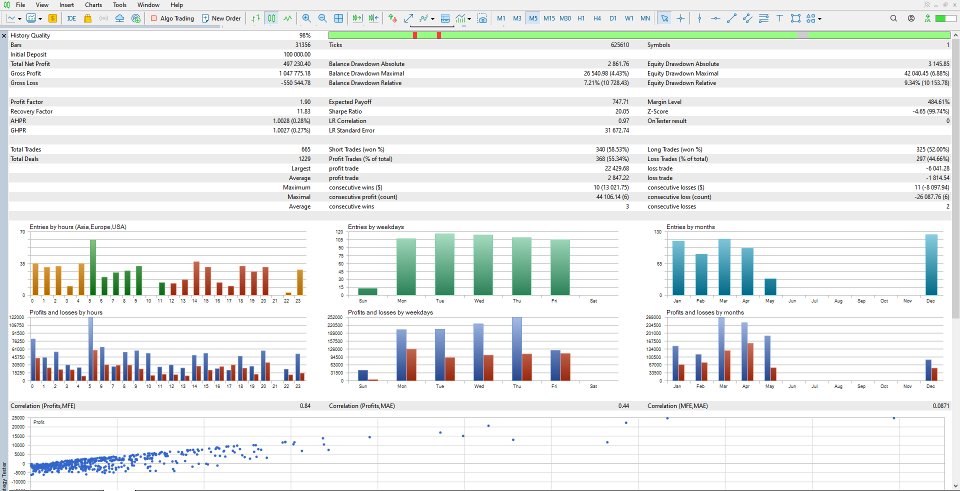Image resolution: width=960 pixels, height=491 pixels.
Task: Expand the chart bars icon dropdown
Action: tap(470, 18)
